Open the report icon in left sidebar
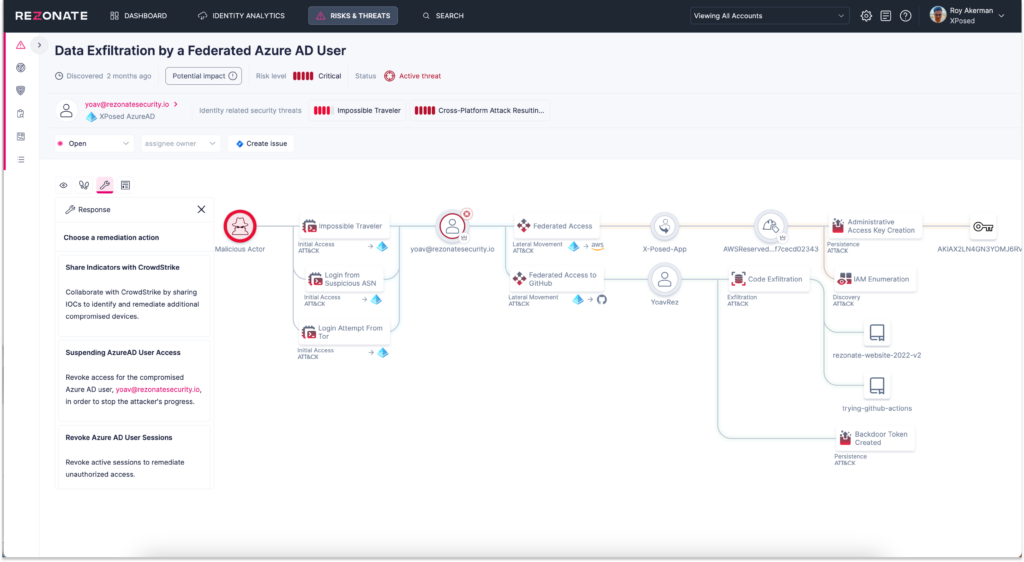1024x562 pixels. click(x=21, y=136)
